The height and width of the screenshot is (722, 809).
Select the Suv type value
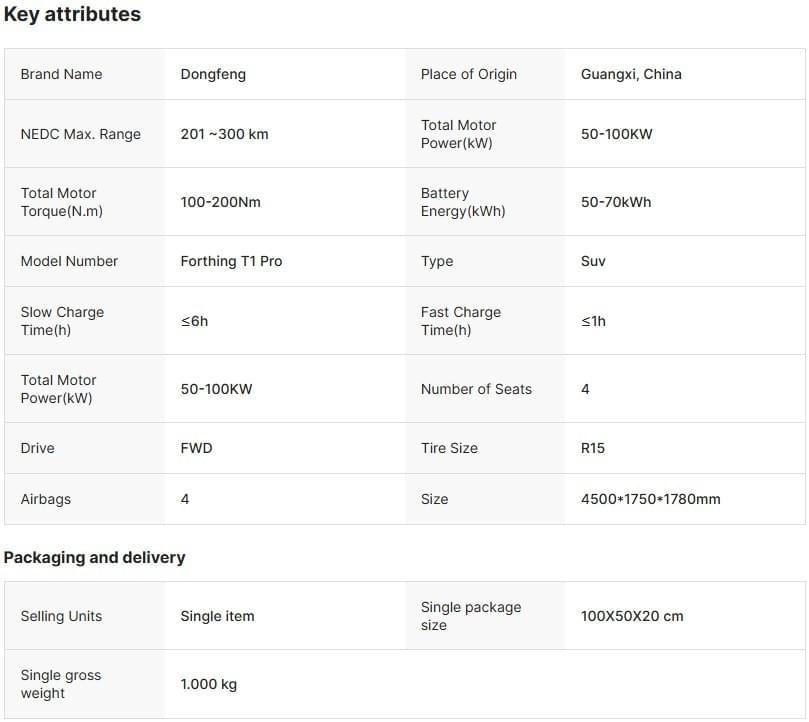coord(593,261)
